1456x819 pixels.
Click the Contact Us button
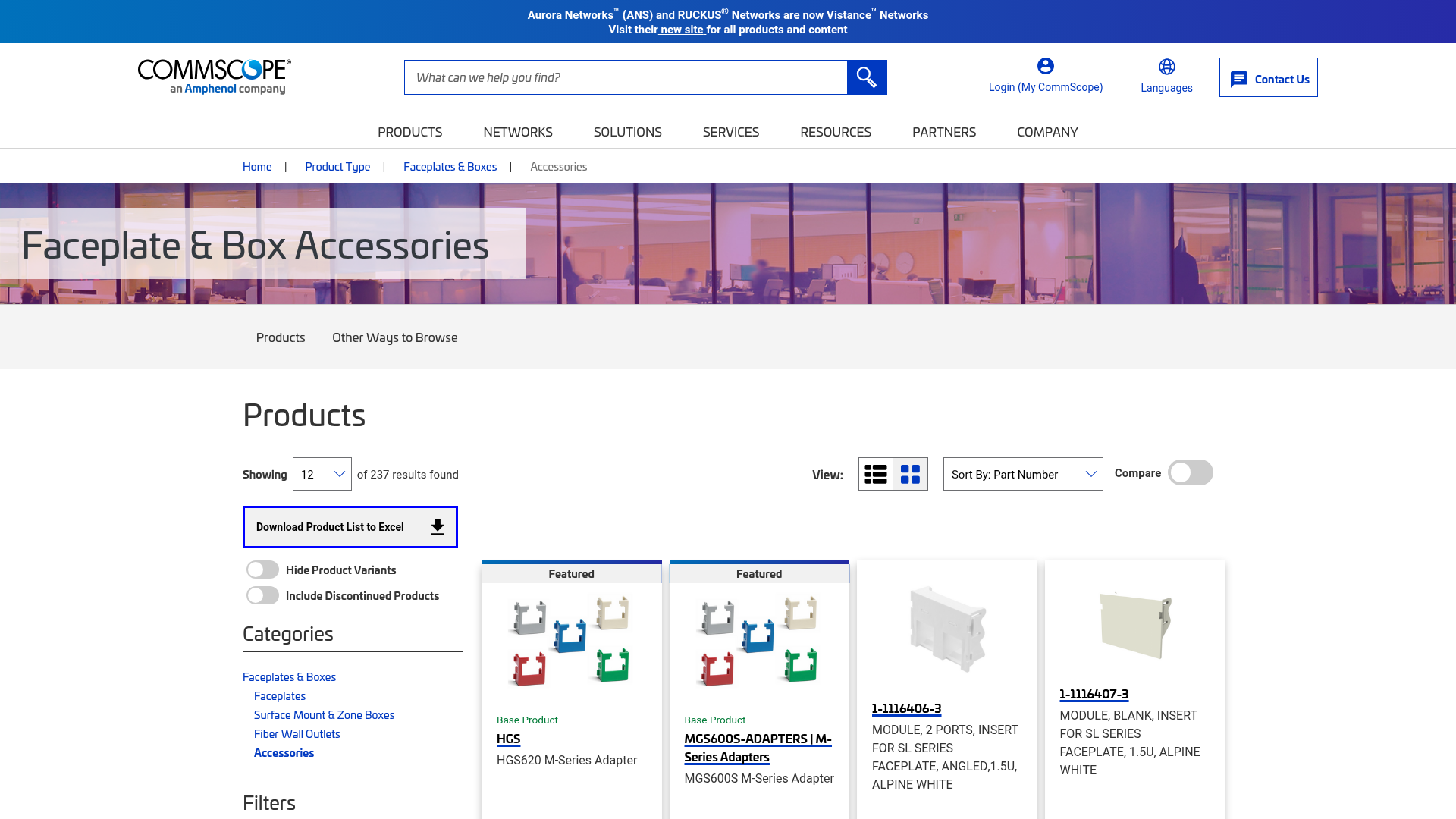(1268, 77)
